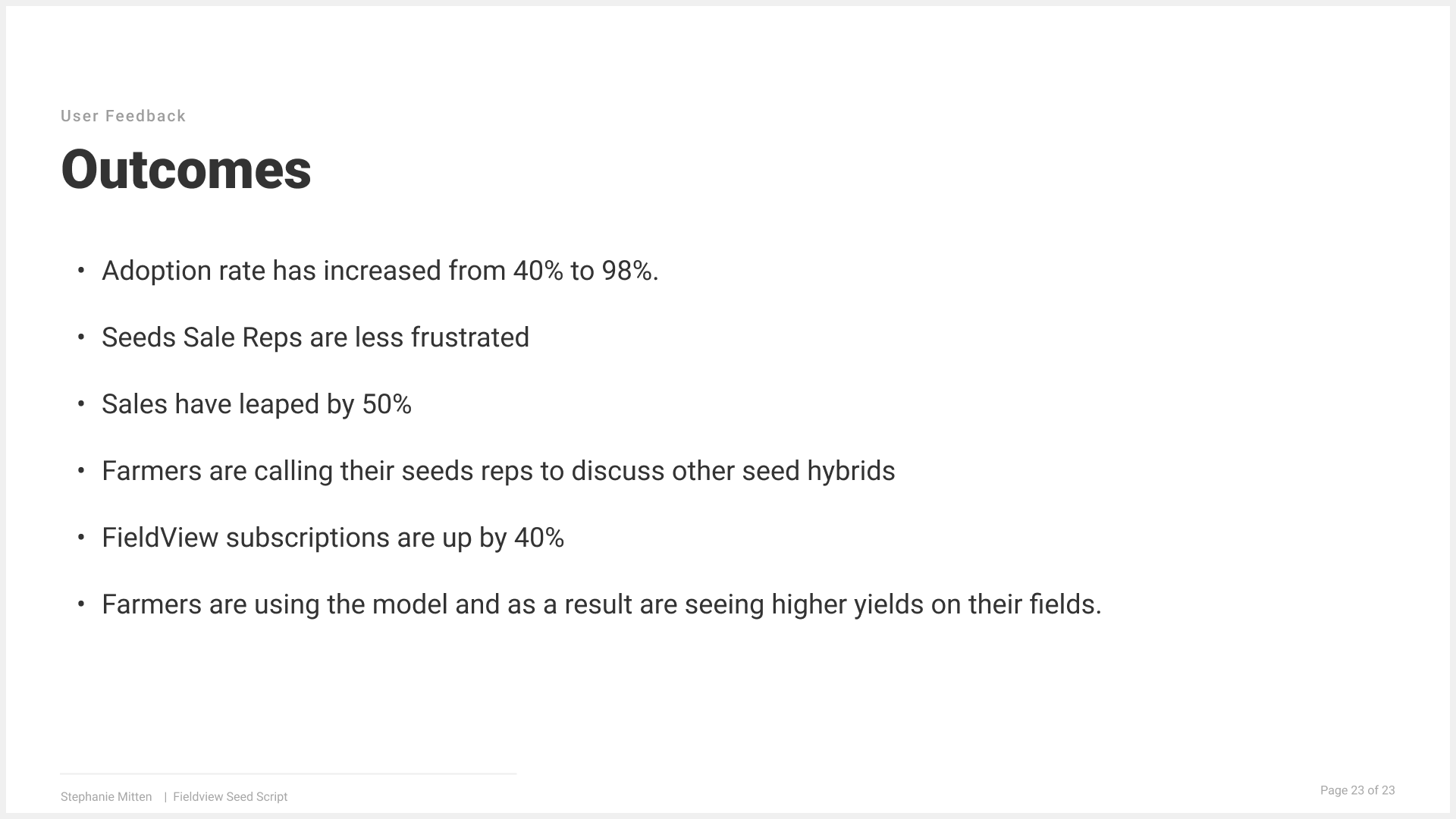
Task: Click the bullet dot before Sales have leaped
Action: coord(81,403)
